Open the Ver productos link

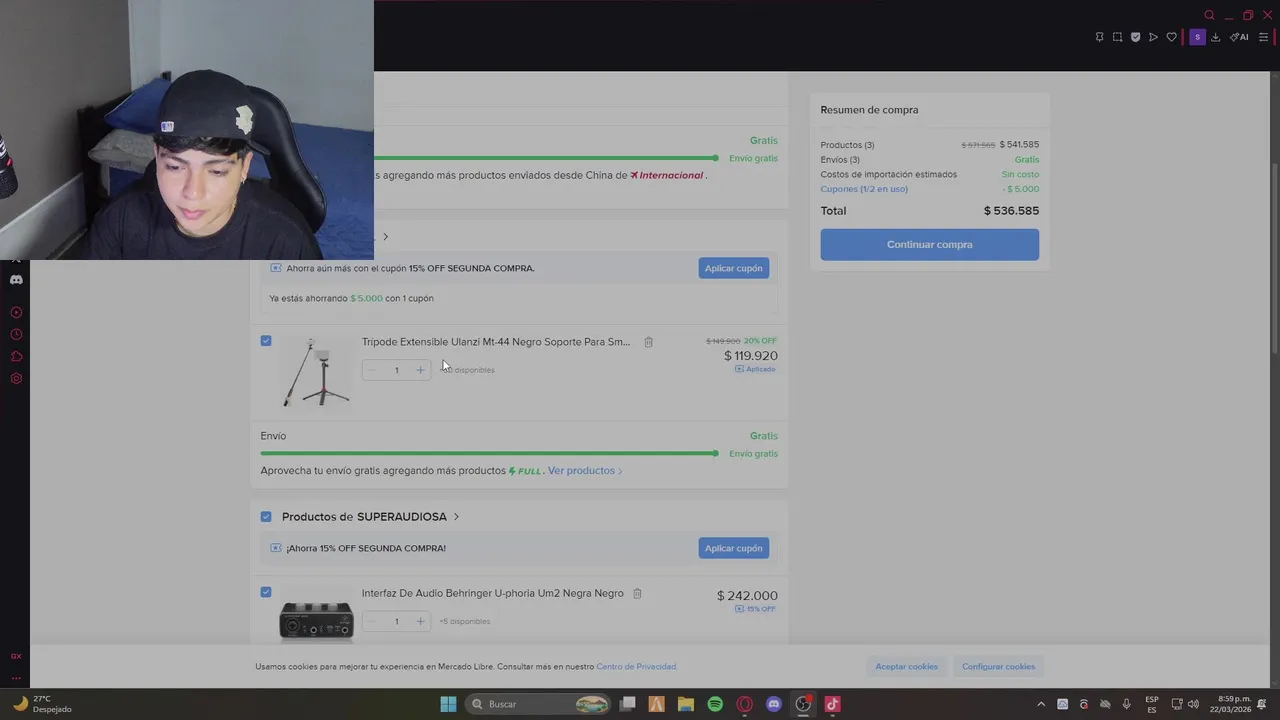tap(584, 471)
